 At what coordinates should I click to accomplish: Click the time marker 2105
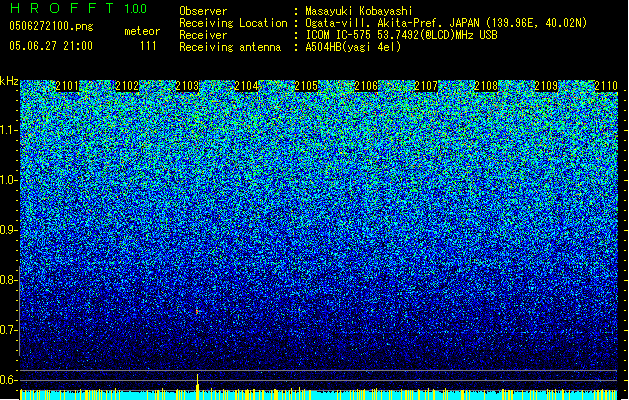306,86
